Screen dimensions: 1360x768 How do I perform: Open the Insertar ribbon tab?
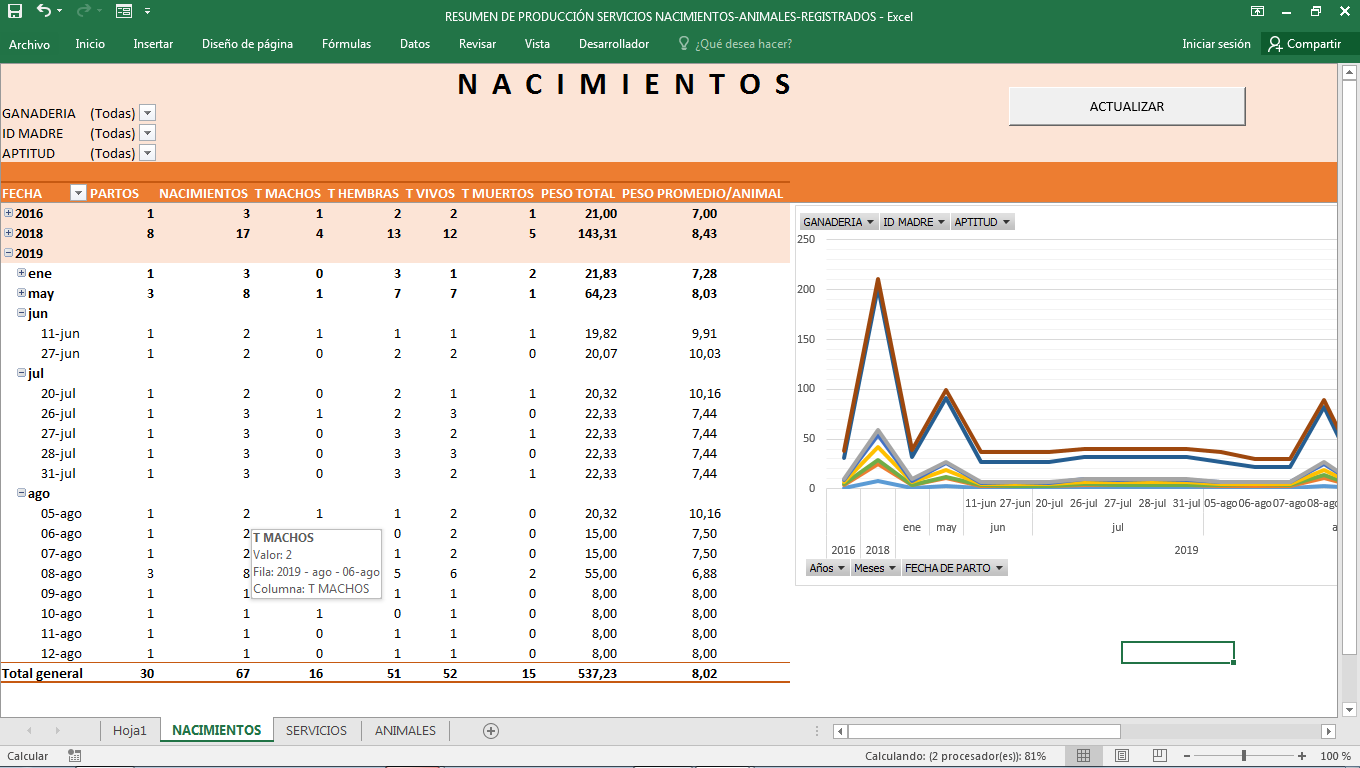pos(153,44)
